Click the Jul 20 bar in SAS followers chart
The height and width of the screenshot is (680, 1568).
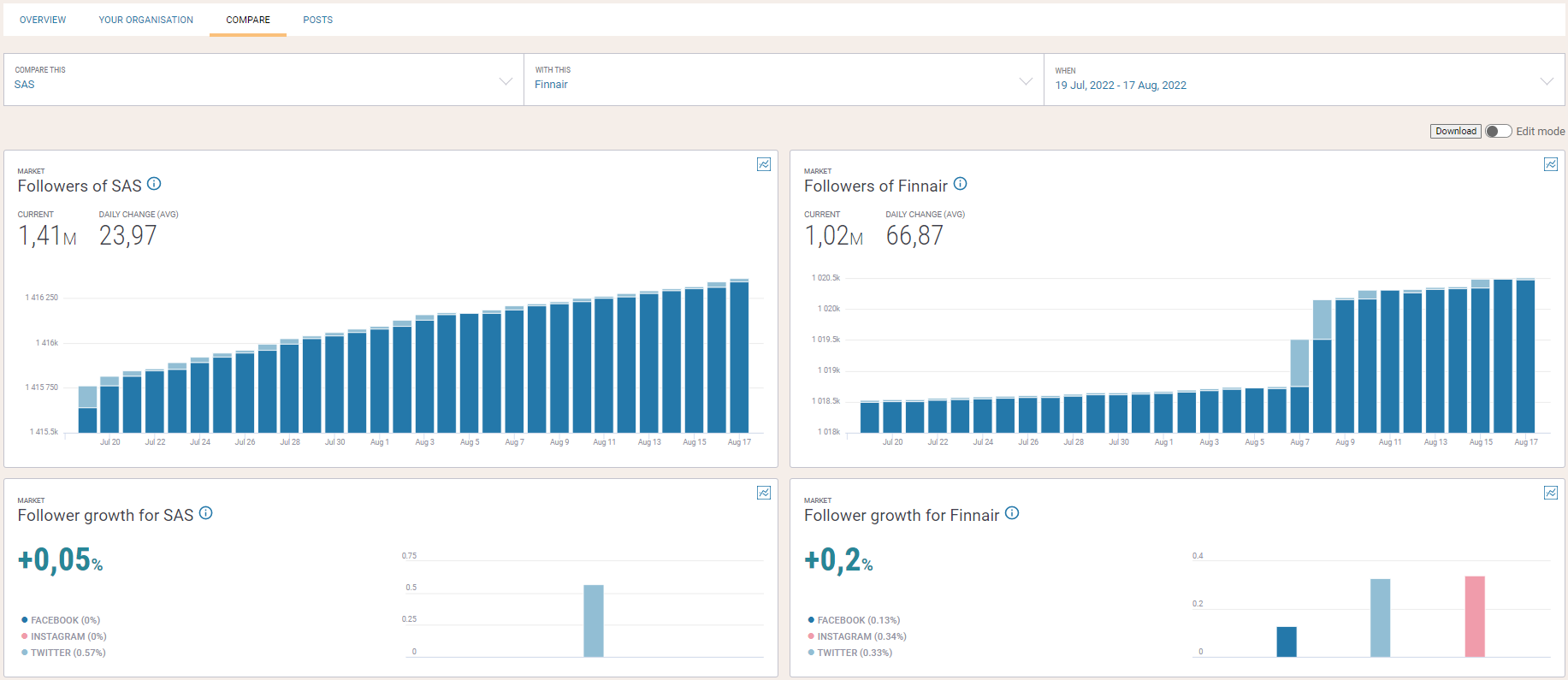click(110, 405)
